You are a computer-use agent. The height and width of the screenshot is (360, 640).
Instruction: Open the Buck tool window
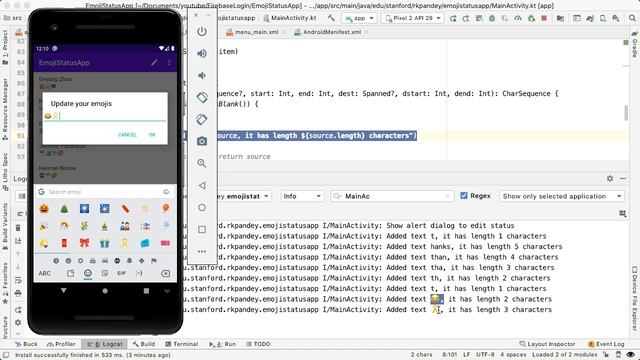click(27, 344)
